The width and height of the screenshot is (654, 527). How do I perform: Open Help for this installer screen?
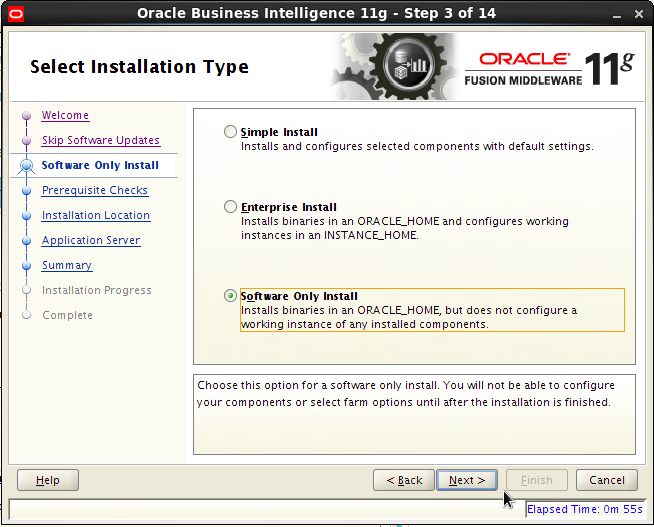tap(48, 480)
